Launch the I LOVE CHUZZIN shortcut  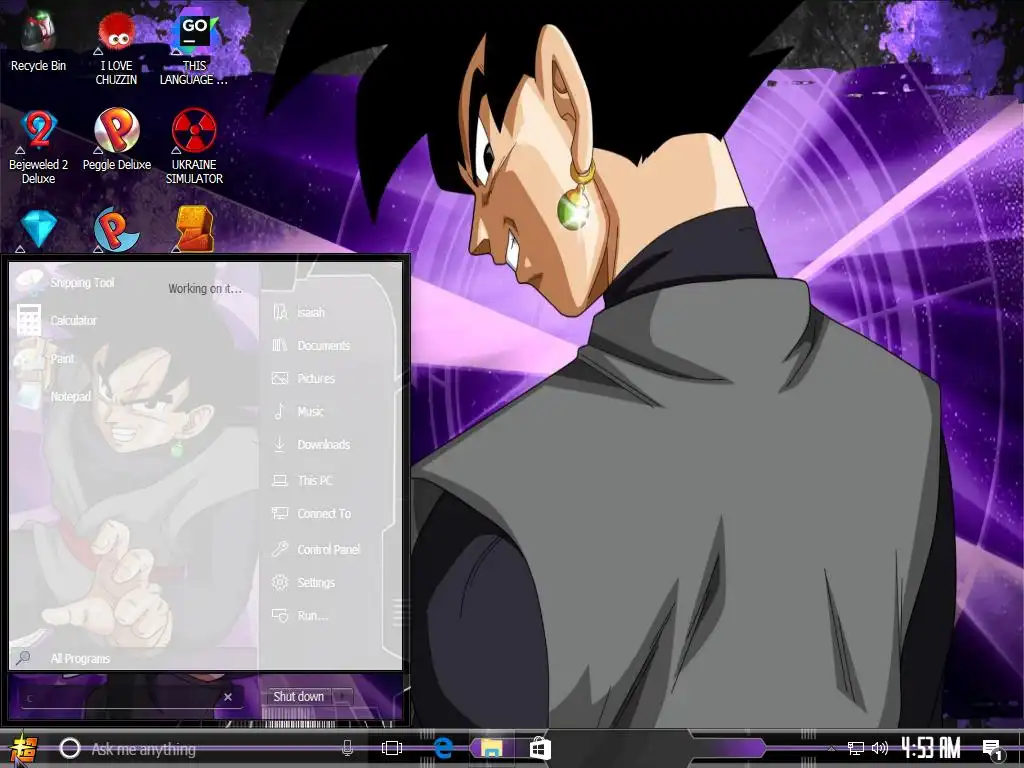pyautogui.click(x=116, y=48)
